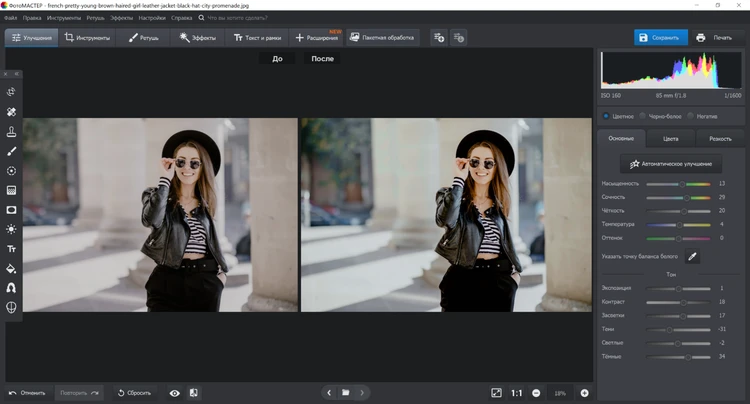Open the Настройки menu
The image size is (750, 404).
tap(152, 18)
